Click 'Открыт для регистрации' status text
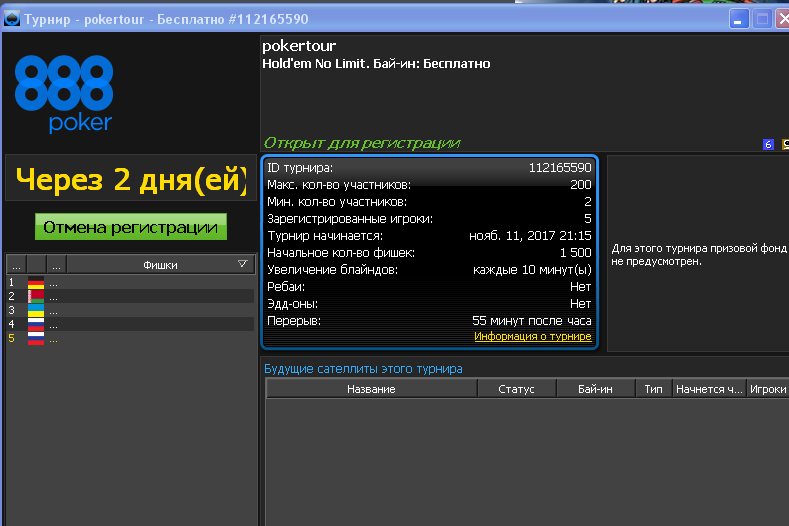Image resolution: width=789 pixels, height=526 pixels. pos(362,143)
